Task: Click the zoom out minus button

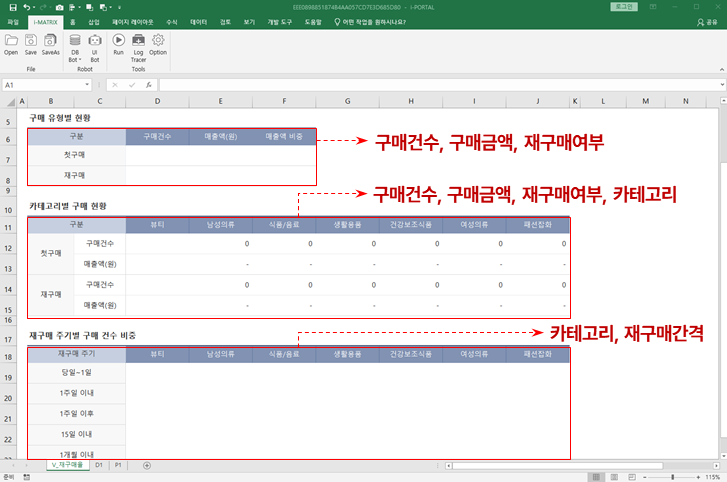Action: (x=645, y=477)
